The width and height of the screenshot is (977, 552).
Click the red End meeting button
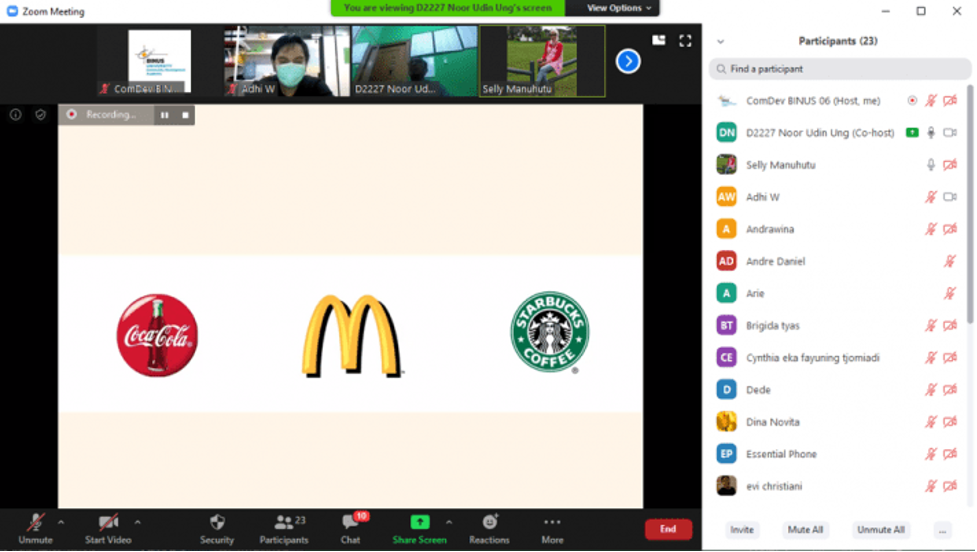click(x=668, y=529)
